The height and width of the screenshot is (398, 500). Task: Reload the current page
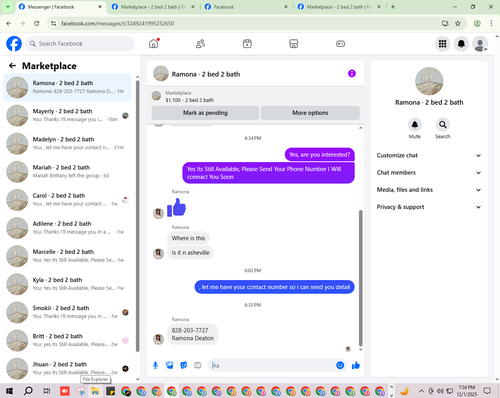[37, 23]
